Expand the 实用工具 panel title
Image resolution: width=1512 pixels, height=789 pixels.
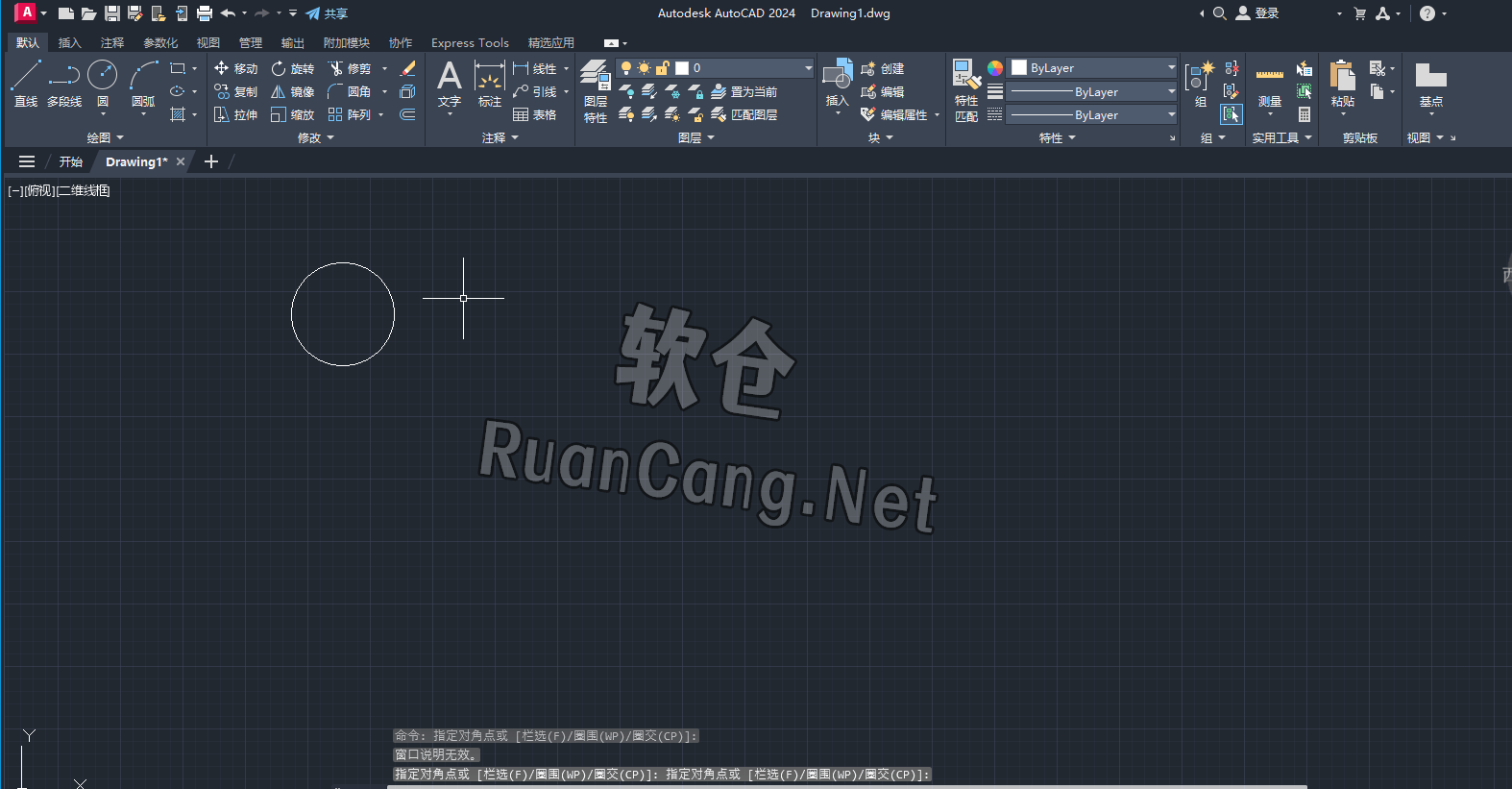click(1281, 138)
